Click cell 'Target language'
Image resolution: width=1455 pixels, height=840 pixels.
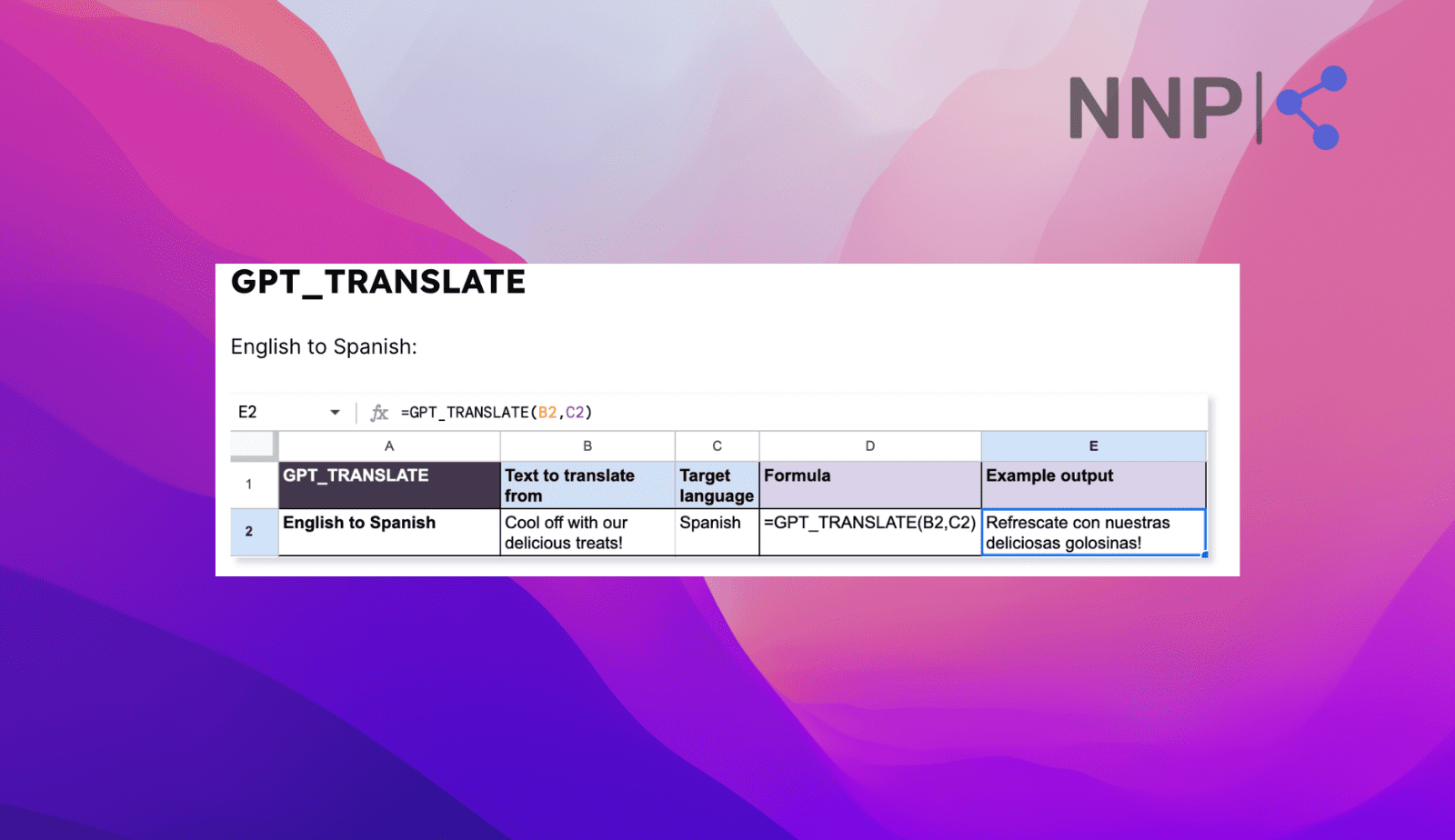[717, 485]
